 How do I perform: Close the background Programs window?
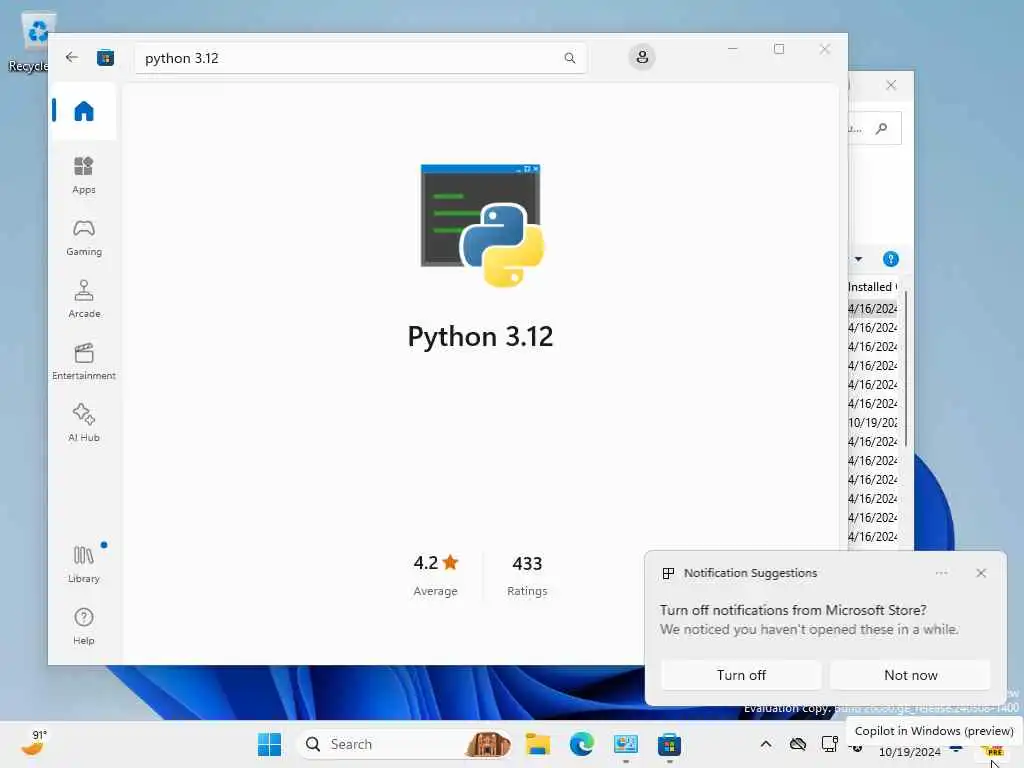[891, 85]
